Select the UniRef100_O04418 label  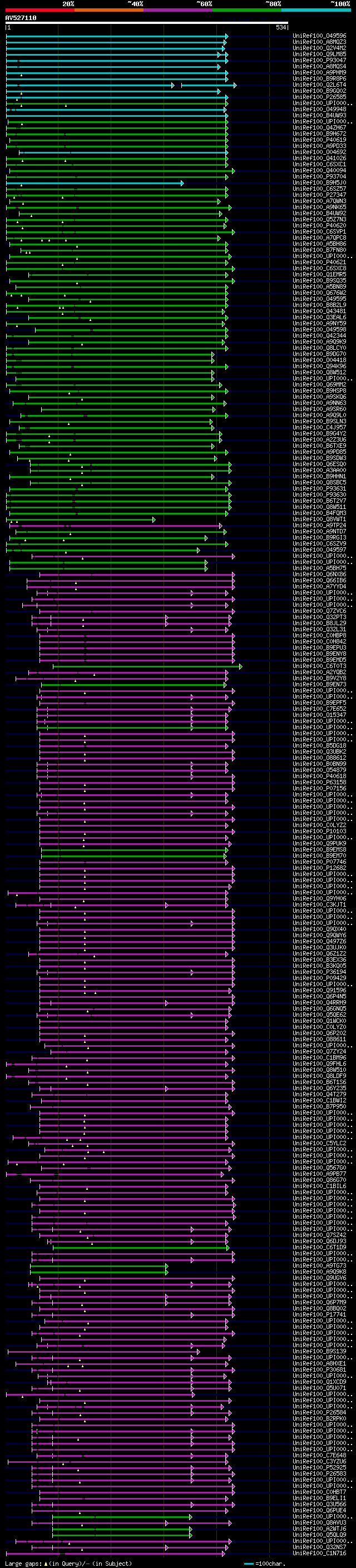(x=319, y=360)
